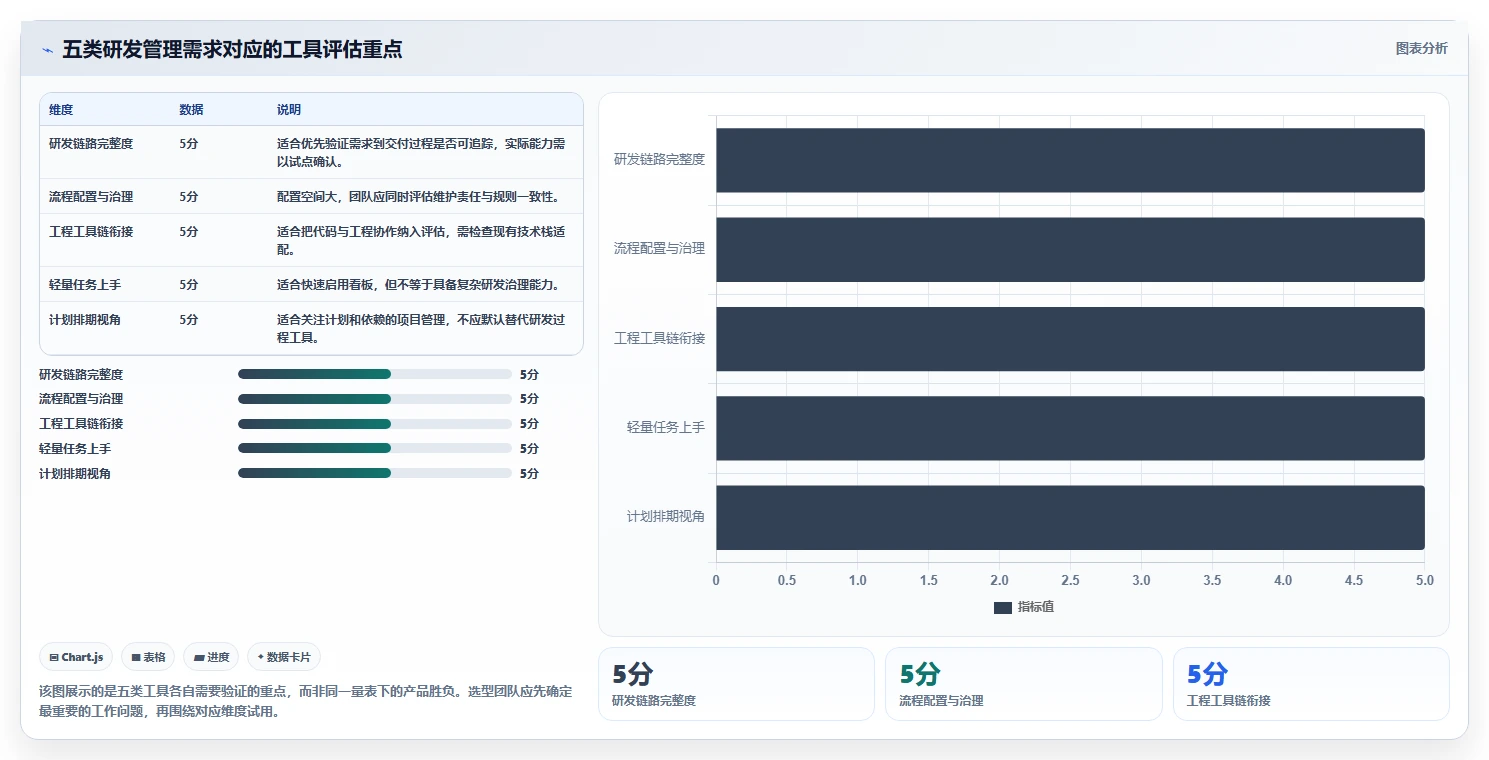Click the 指标值 legend color box
Screen dimensions: 1489x760
tap(1003, 607)
